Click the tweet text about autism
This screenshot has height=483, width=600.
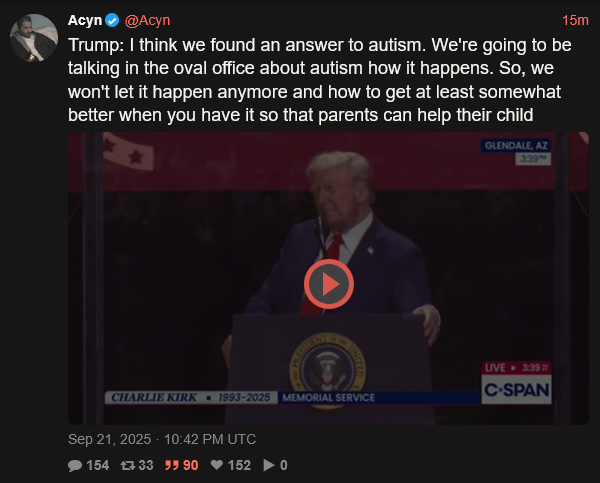point(320,80)
